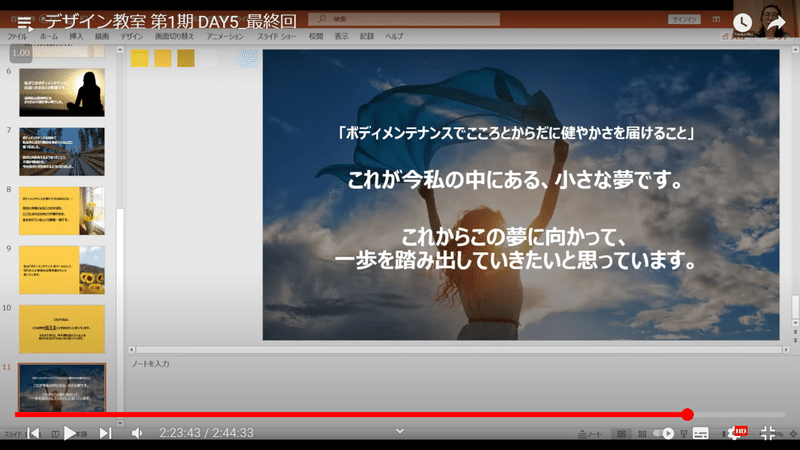800x450 pixels.
Task: Select slide 11 thumbnail
Action: click(x=62, y=387)
